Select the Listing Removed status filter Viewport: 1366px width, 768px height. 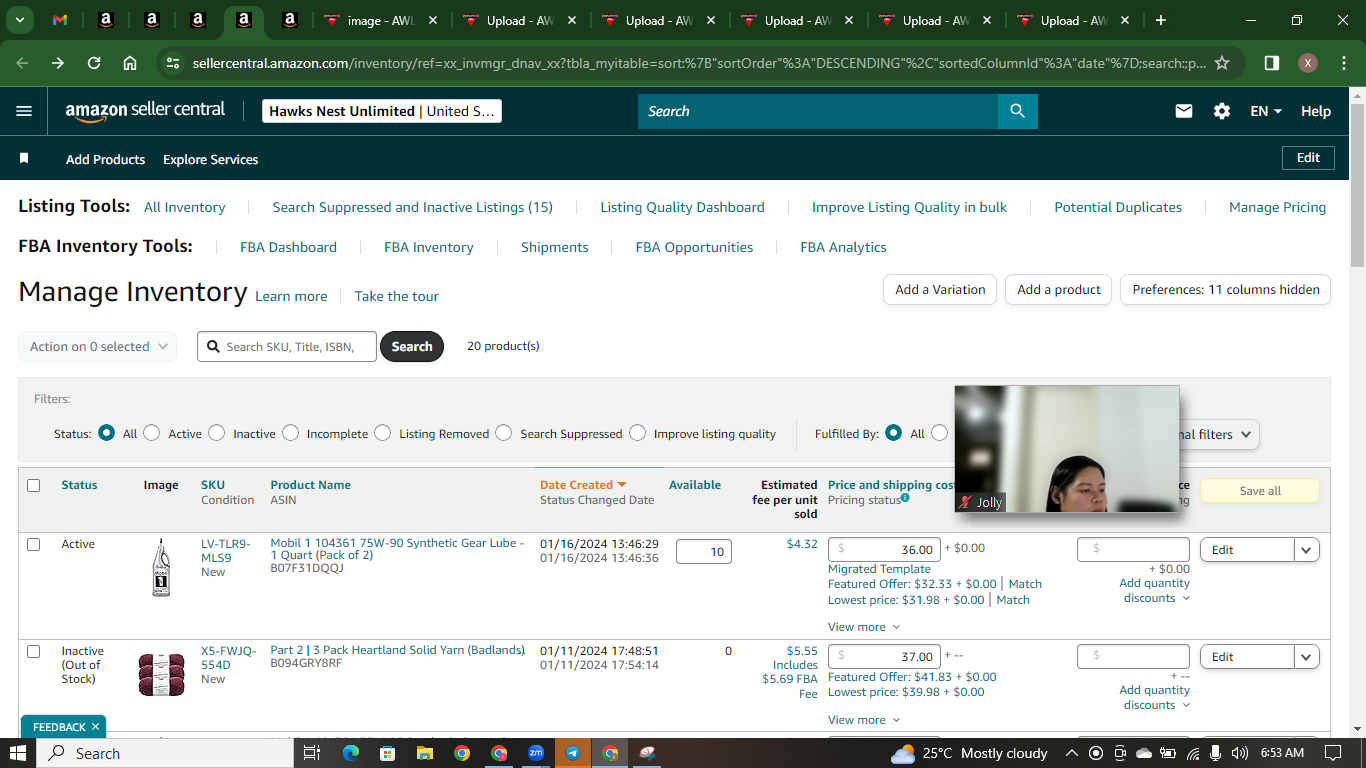tap(383, 433)
